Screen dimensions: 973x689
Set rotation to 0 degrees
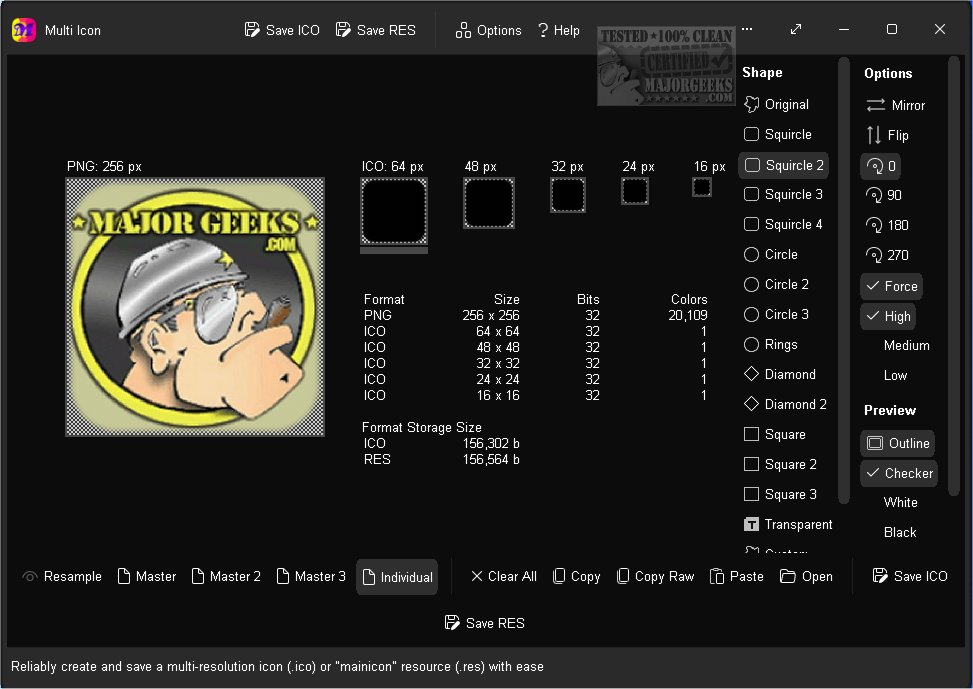click(x=881, y=166)
